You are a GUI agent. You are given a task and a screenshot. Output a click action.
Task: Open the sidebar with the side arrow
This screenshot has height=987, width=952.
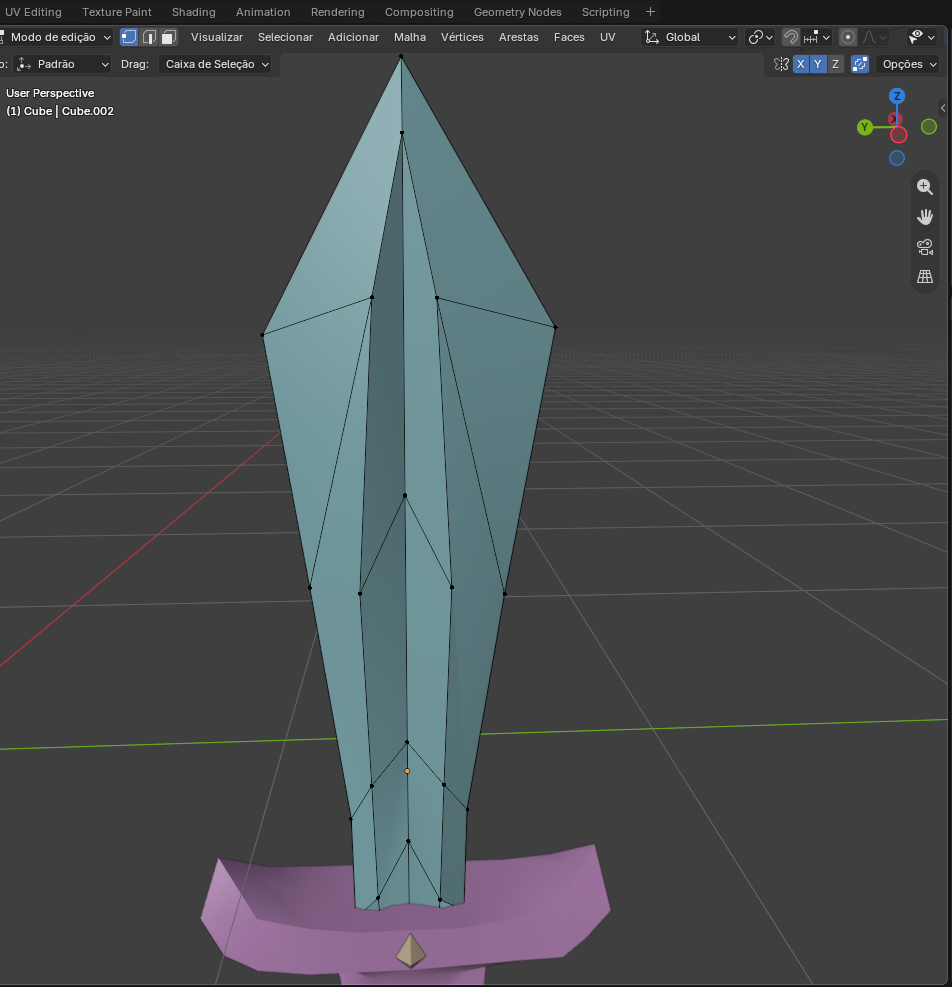tap(943, 108)
